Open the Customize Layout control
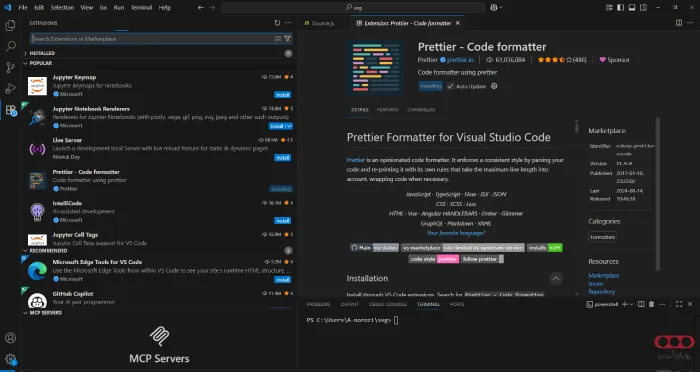This screenshot has height=372, width=700. (609, 8)
